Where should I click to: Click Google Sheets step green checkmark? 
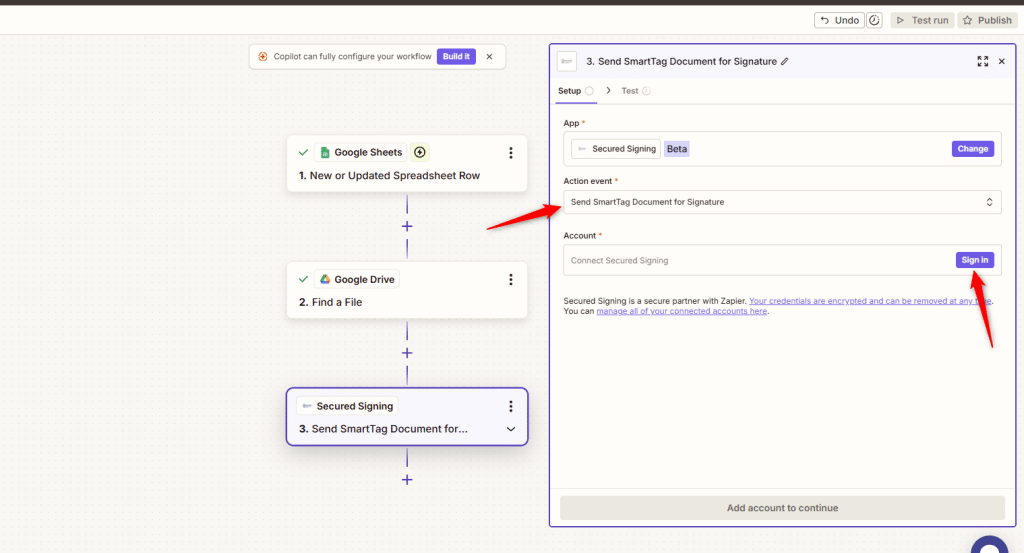pos(303,152)
